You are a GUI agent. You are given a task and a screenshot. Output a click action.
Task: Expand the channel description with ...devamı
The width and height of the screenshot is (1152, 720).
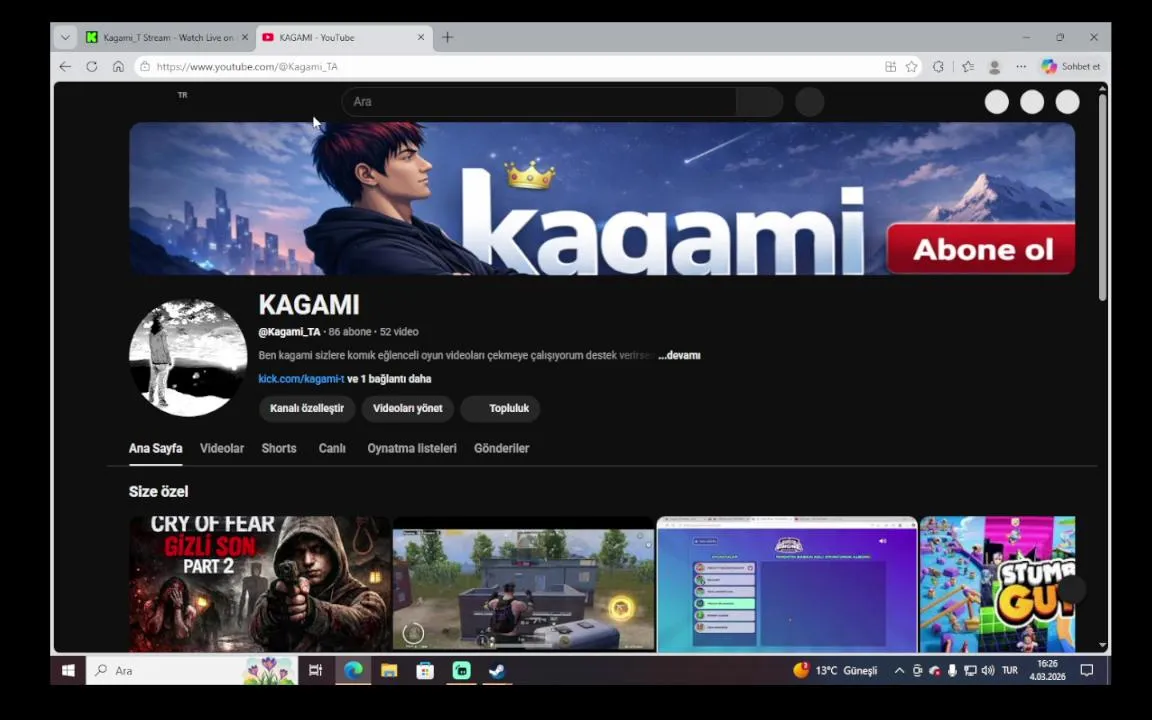coord(679,356)
